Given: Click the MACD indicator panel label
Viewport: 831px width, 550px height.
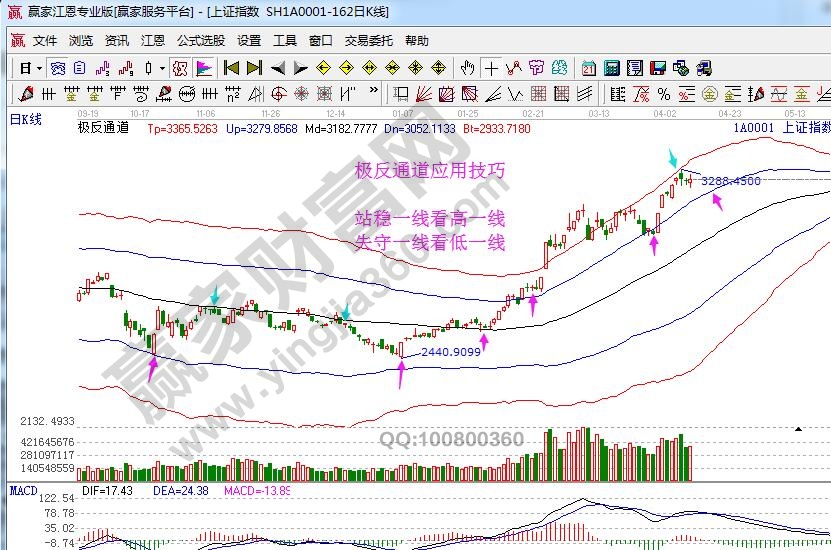Looking at the screenshot, I should 22,491.
